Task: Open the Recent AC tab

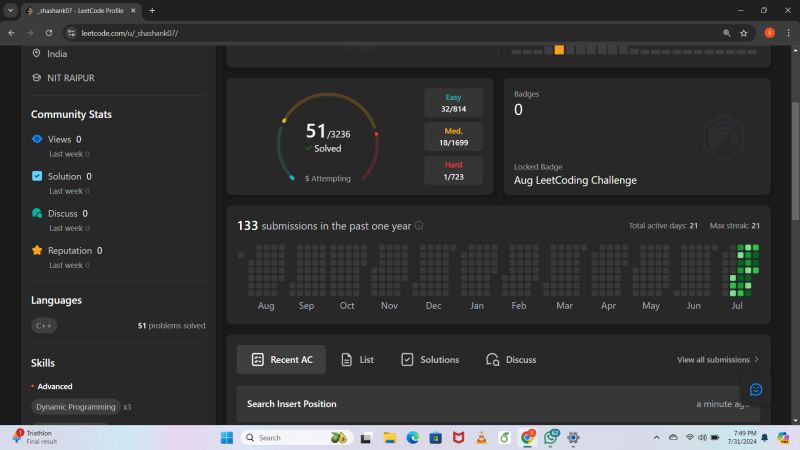Action: pyautogui.click(x=281, y=360)
